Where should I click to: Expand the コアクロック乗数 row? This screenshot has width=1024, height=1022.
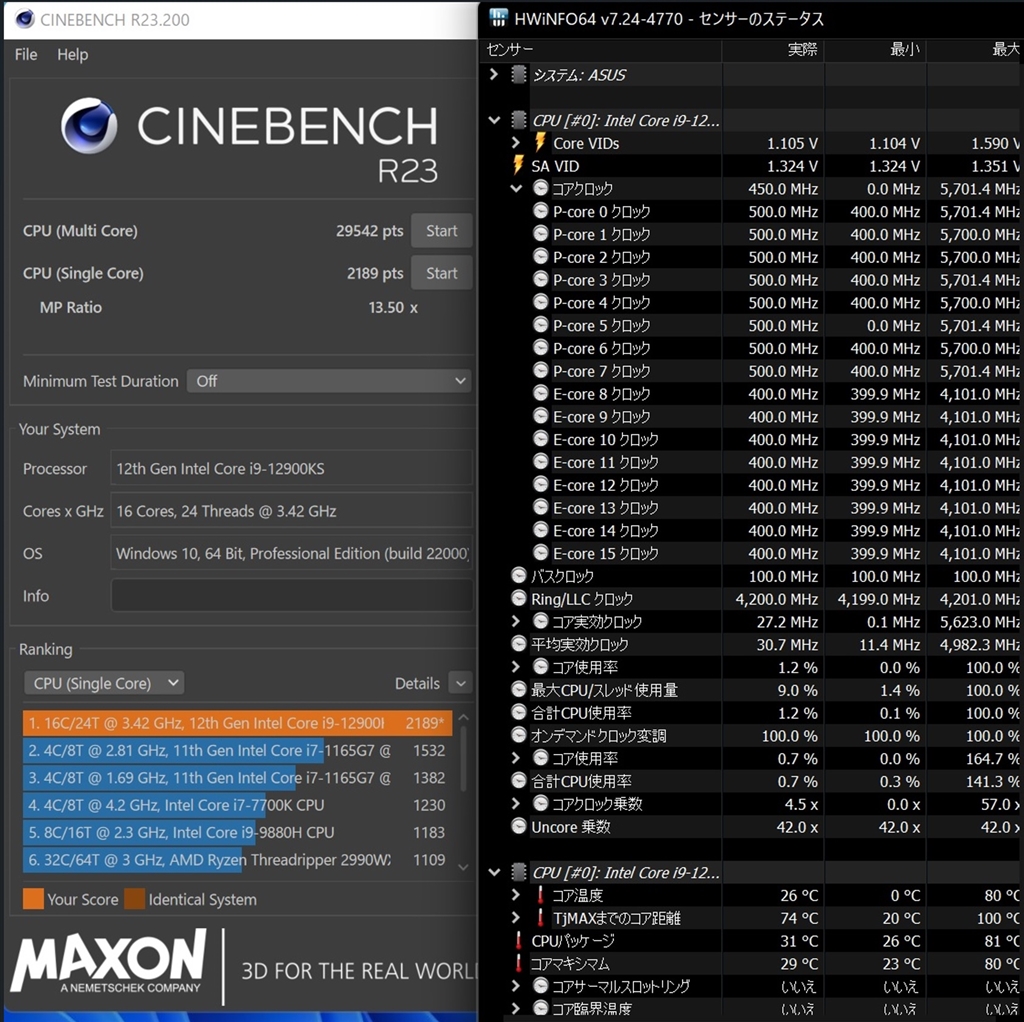coord(516,803)
